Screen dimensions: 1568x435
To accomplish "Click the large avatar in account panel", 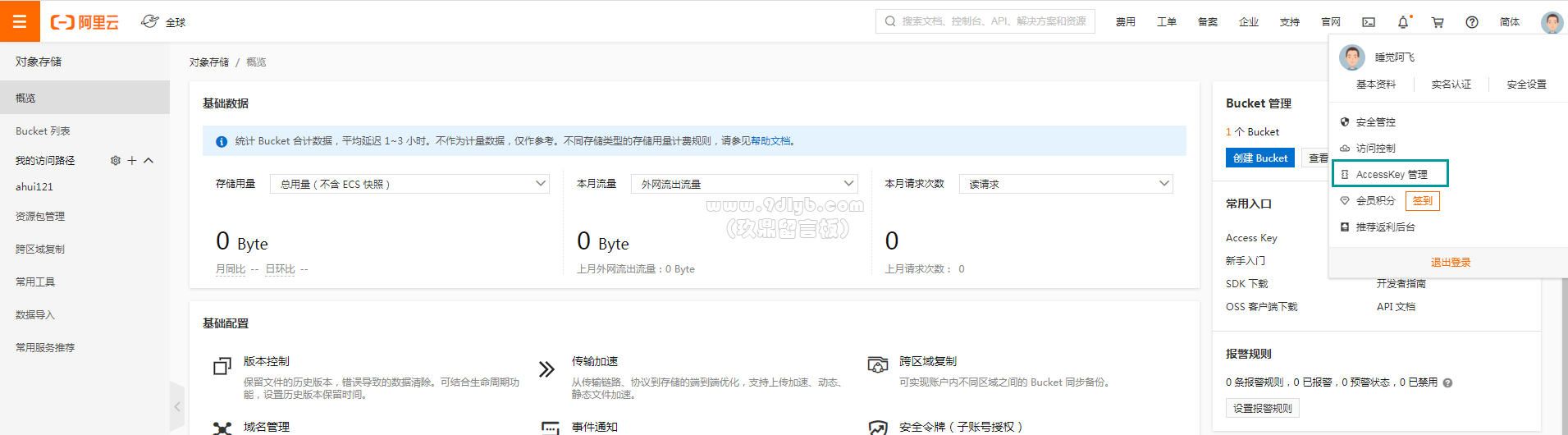I will (1352, 57).
